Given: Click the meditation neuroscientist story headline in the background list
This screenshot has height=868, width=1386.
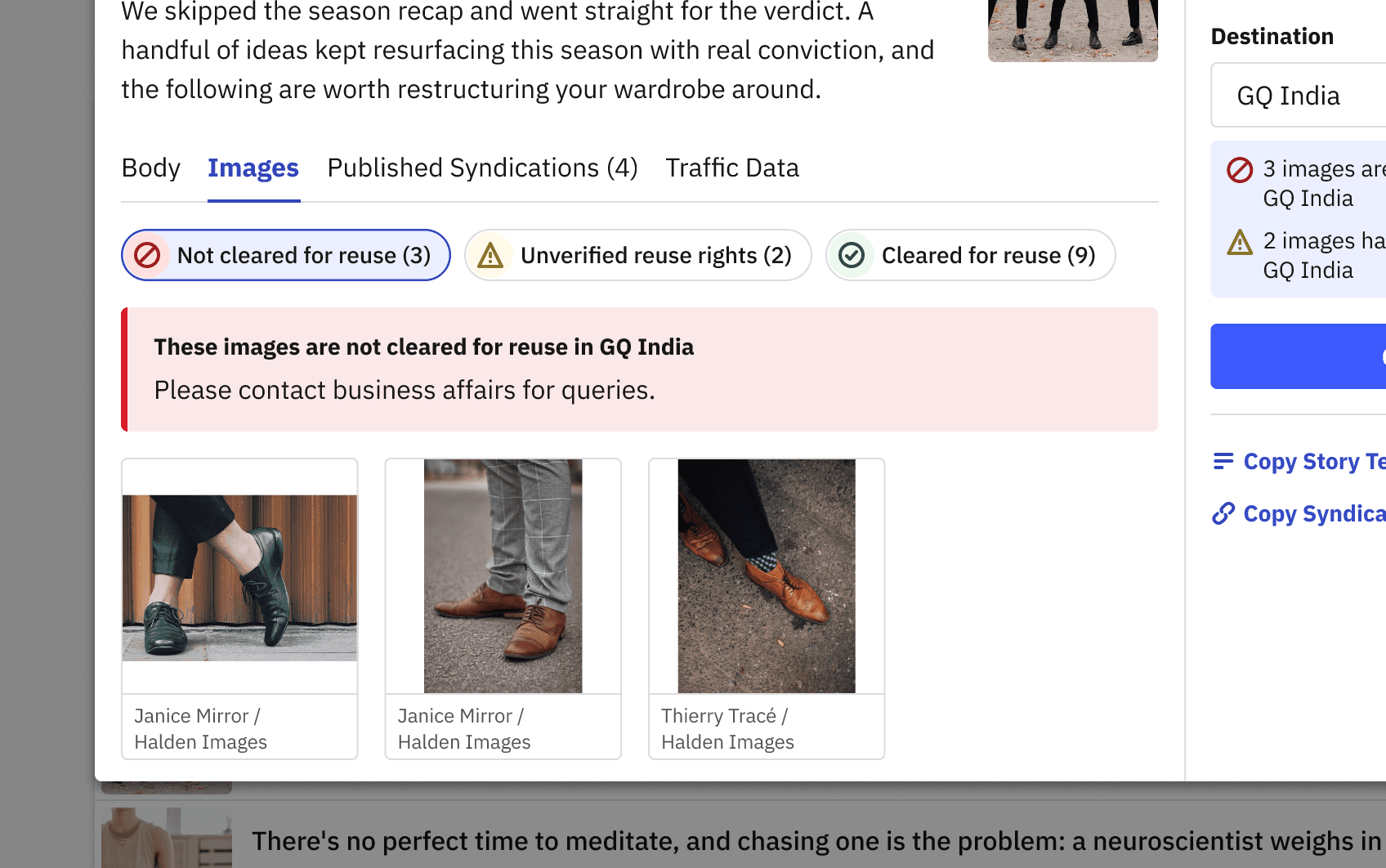Looking at the screenshot, I should pos(816,841).
